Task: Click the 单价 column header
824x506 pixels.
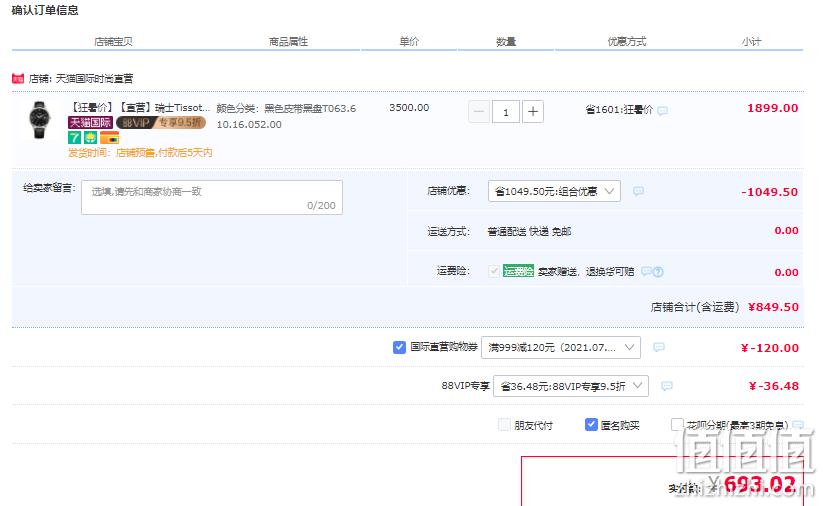Action: point(409,42)
